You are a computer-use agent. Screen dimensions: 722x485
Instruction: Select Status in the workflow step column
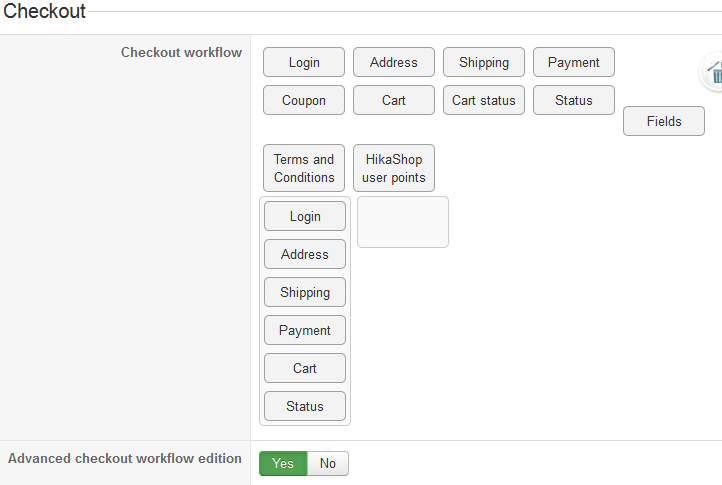pos(305,406)
